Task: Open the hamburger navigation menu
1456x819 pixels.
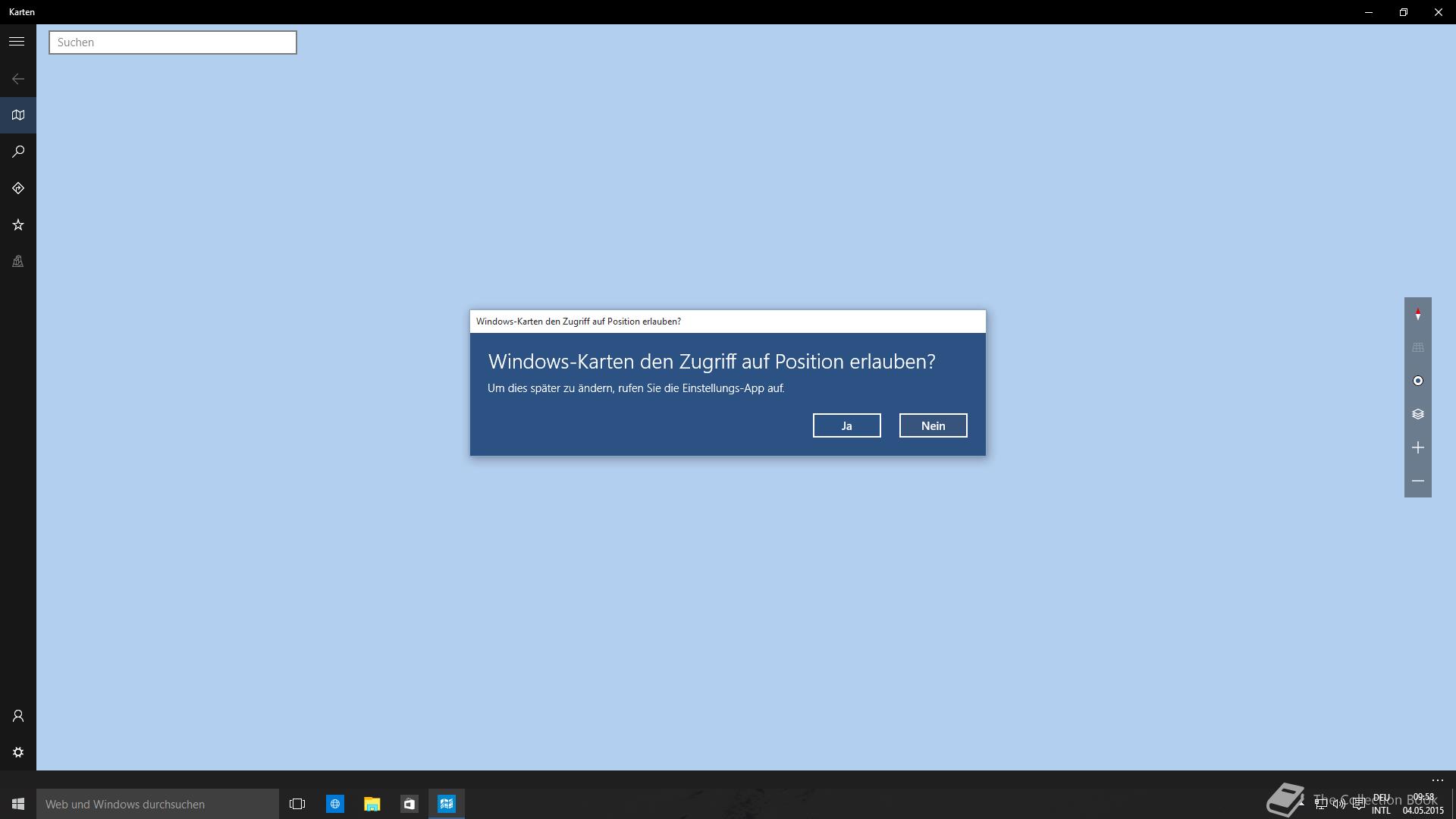Action: pyautogui.click(x=17, y=42)
